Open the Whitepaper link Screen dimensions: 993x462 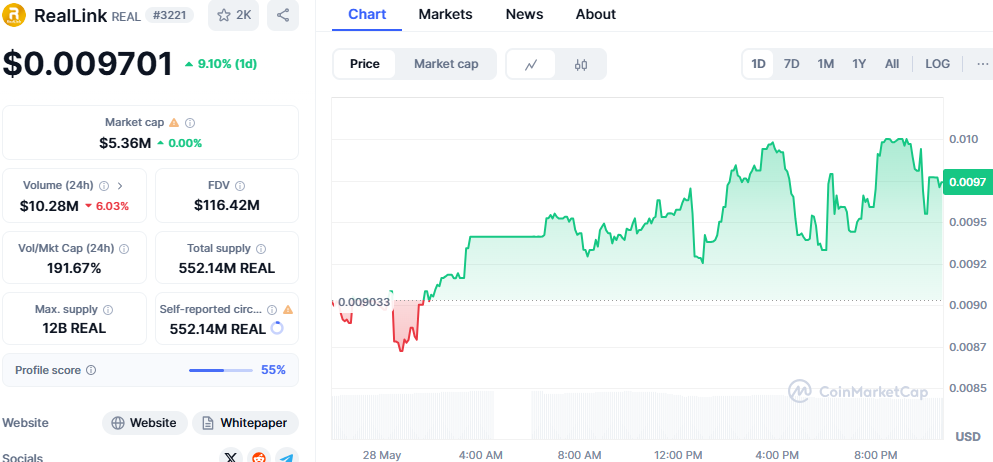[245, 423]
